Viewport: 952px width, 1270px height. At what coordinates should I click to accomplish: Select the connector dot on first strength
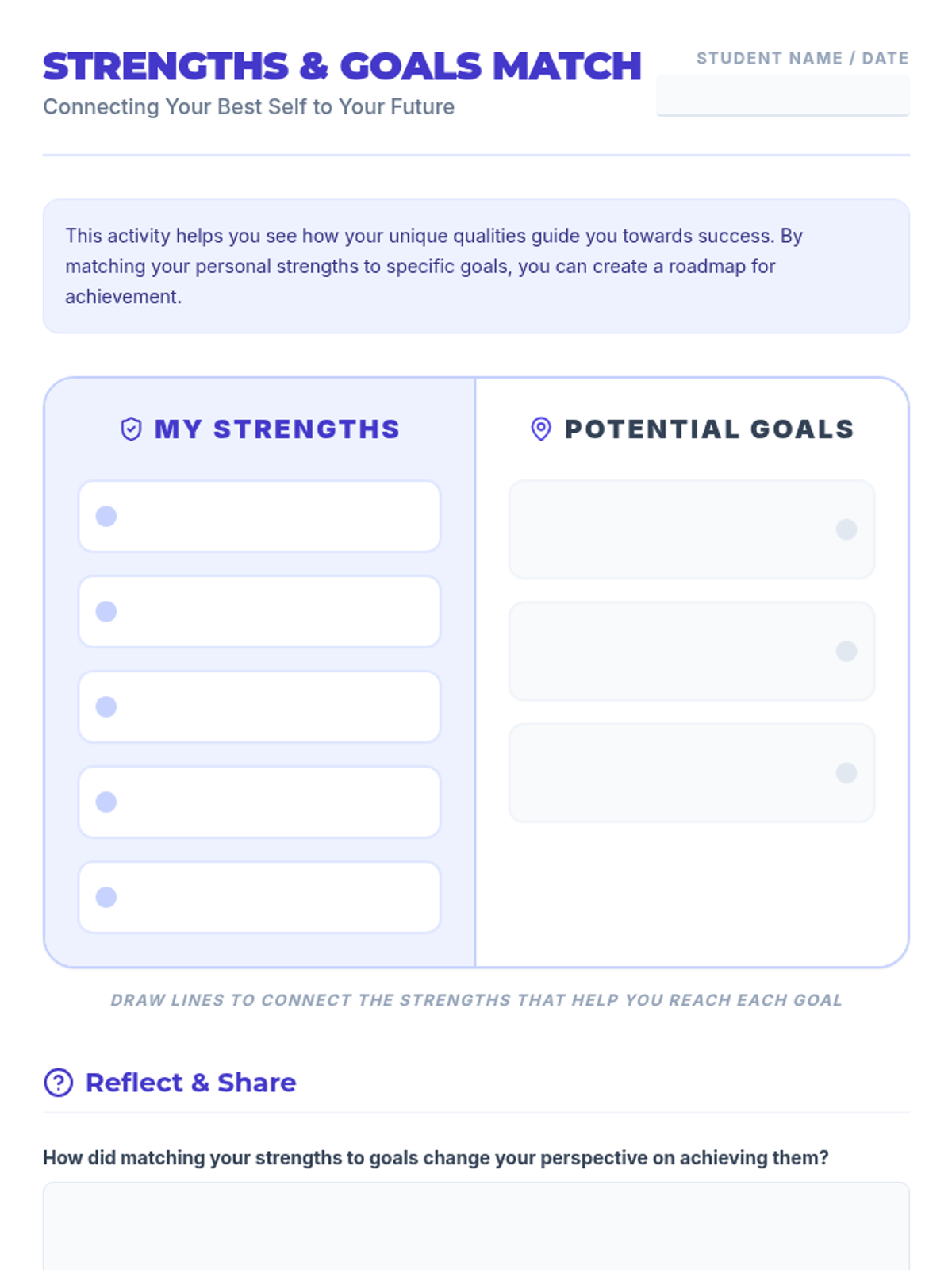[106, 517]
